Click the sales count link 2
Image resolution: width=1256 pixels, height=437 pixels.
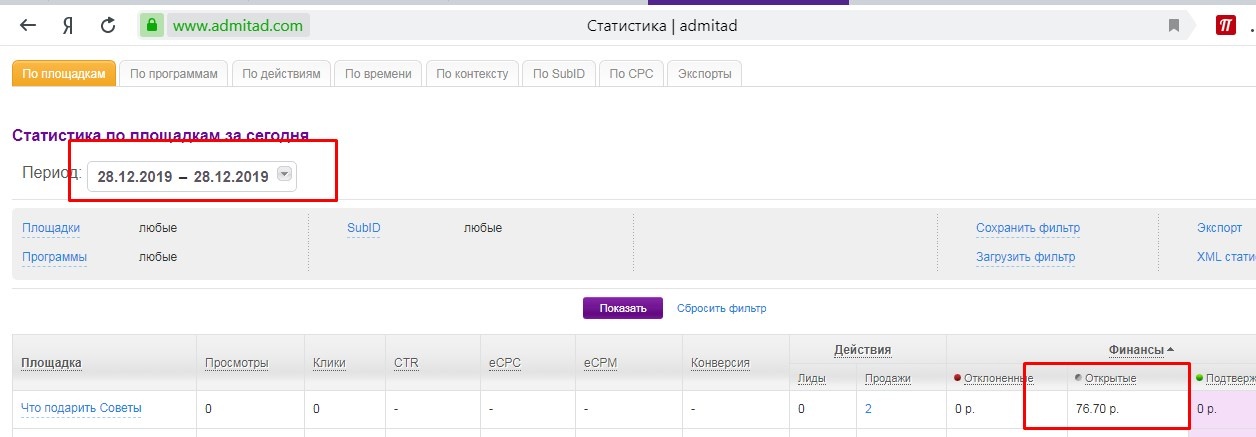pyautogui.click(x=868, y=408)
